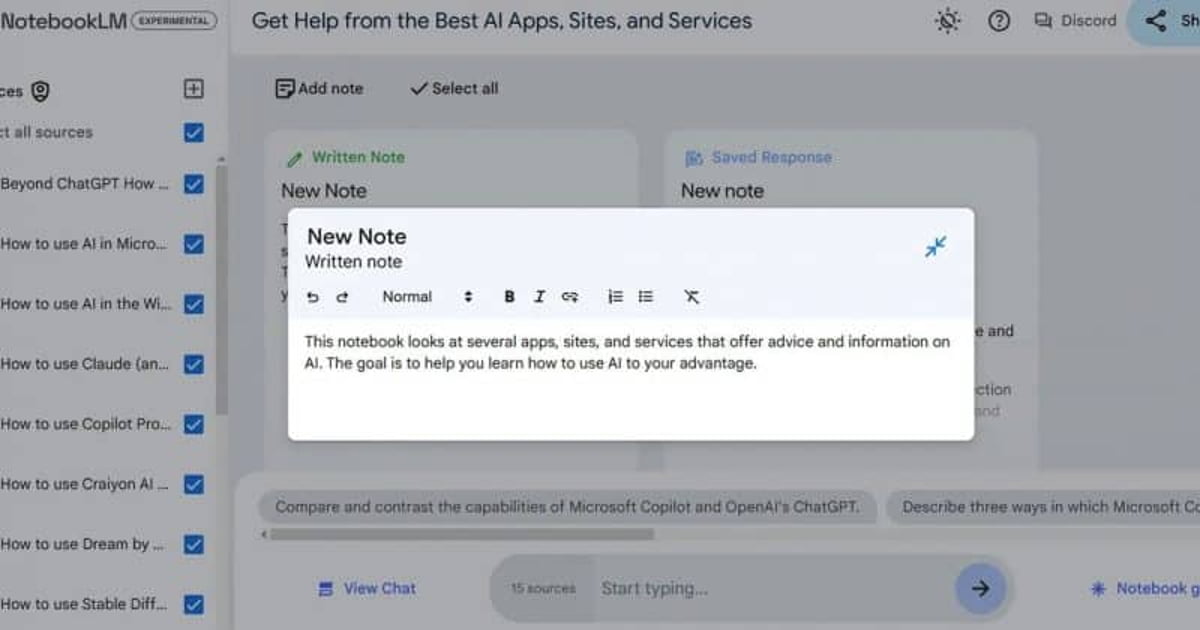Image resolution: width=1200 pixels, height=630 pixels.
Task: Toggle bold formatting in the note
Action: (509, 297)
